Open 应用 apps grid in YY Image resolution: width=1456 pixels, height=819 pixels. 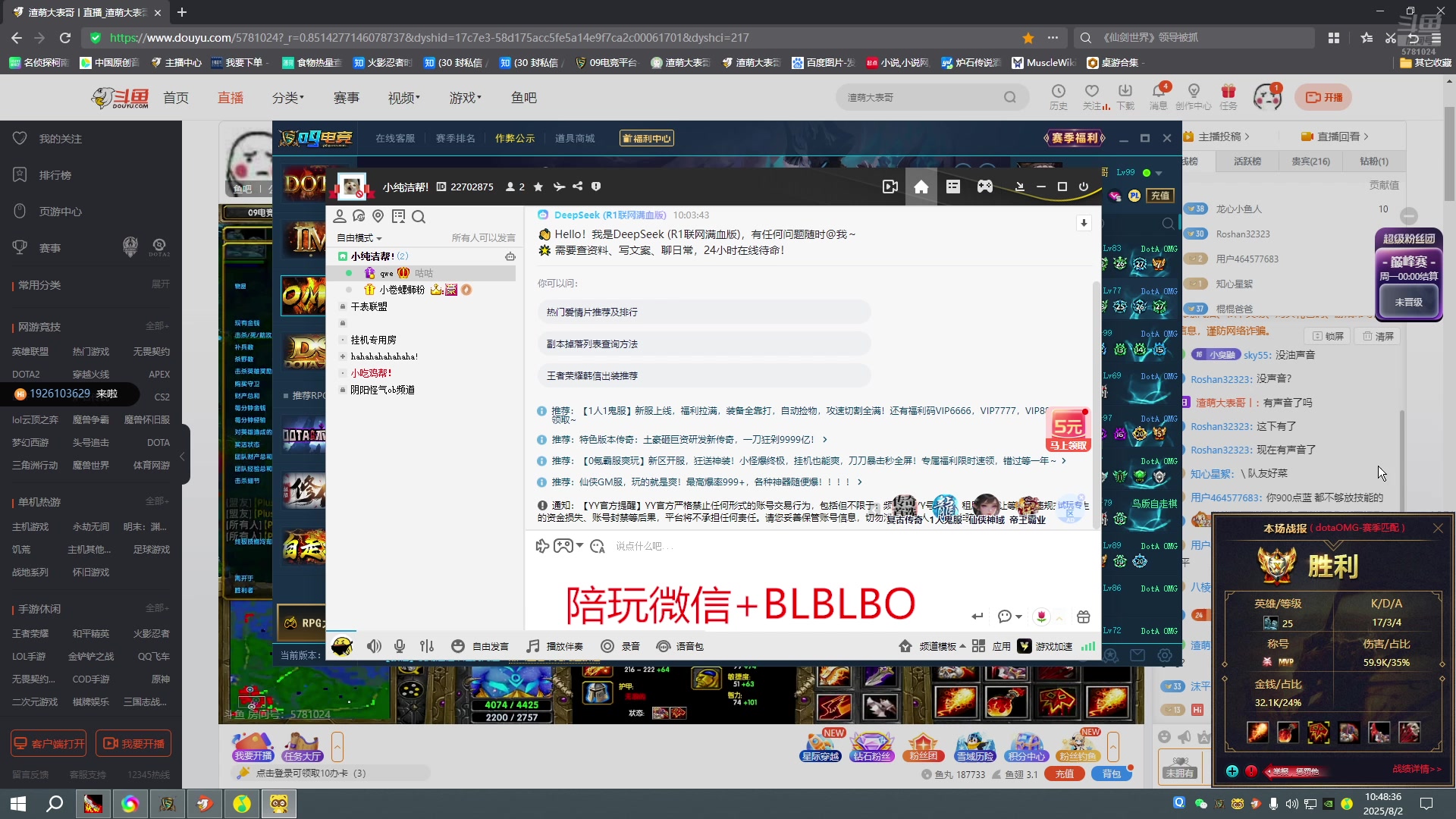pyautogui.click(x=992, y=646)
